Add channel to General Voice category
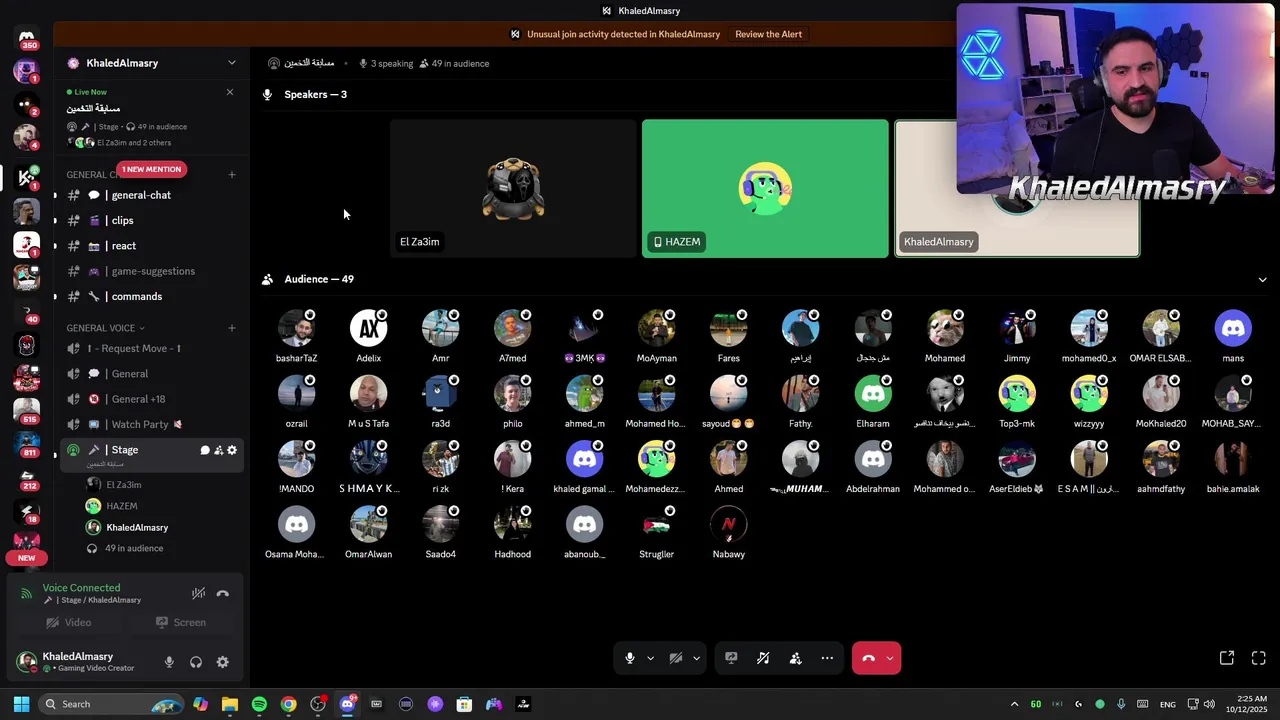This screenshot has width=1280, height=720. click(232, 328)
